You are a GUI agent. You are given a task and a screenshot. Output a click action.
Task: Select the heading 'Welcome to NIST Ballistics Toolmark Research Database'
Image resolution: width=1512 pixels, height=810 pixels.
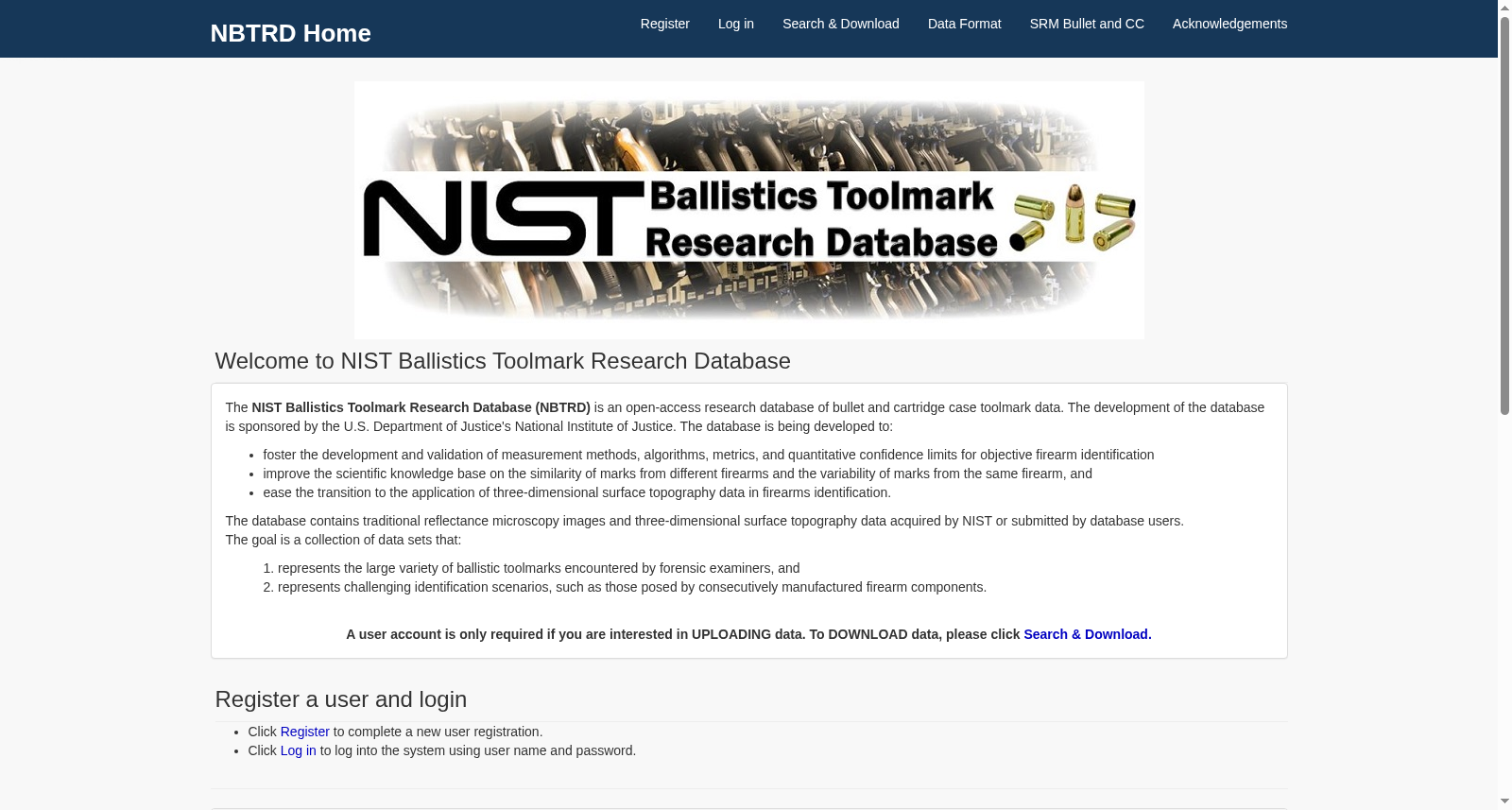[x=503, y=361]
